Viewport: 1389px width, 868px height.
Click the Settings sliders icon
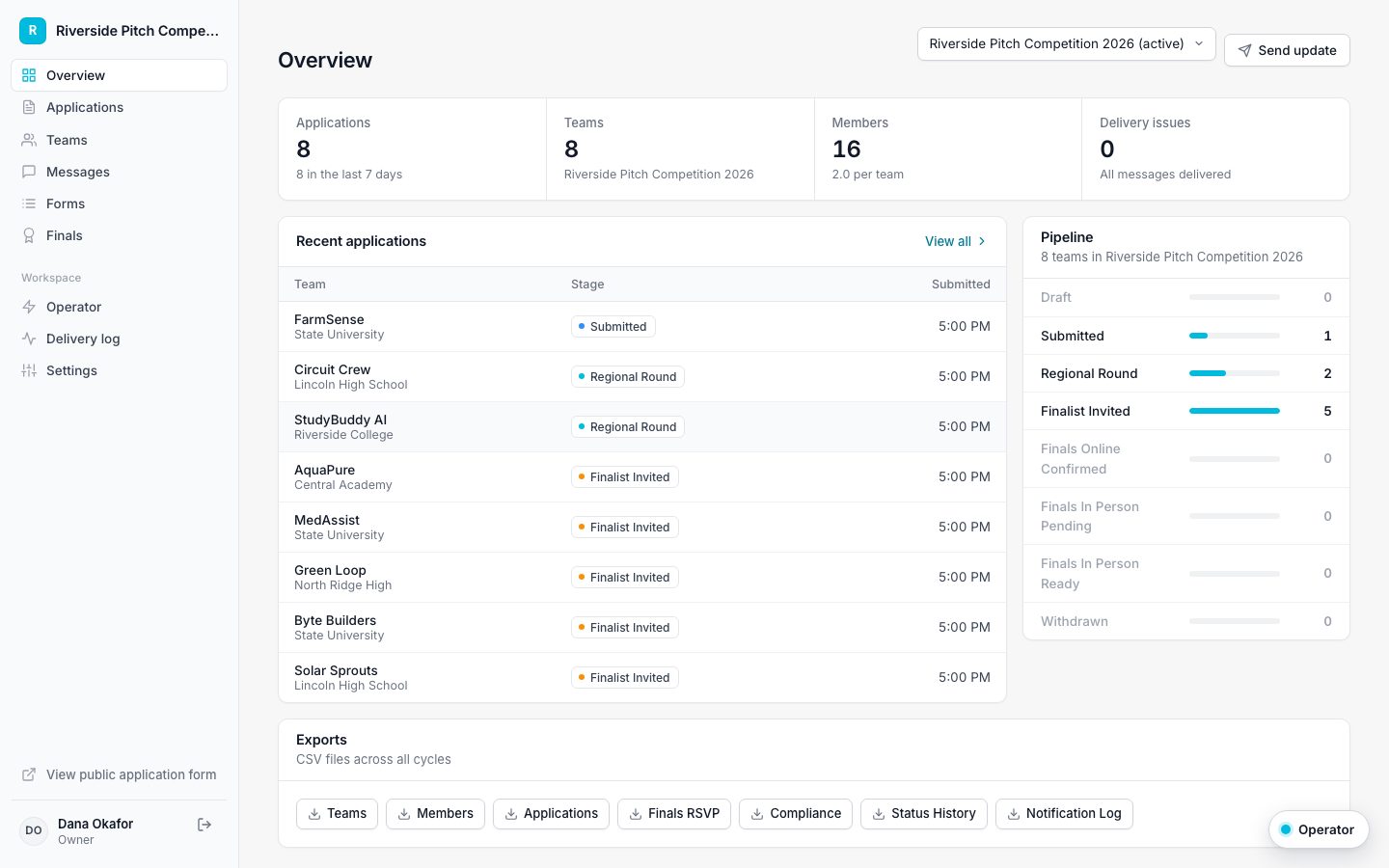pyautogui.click(x=29, y=370)
